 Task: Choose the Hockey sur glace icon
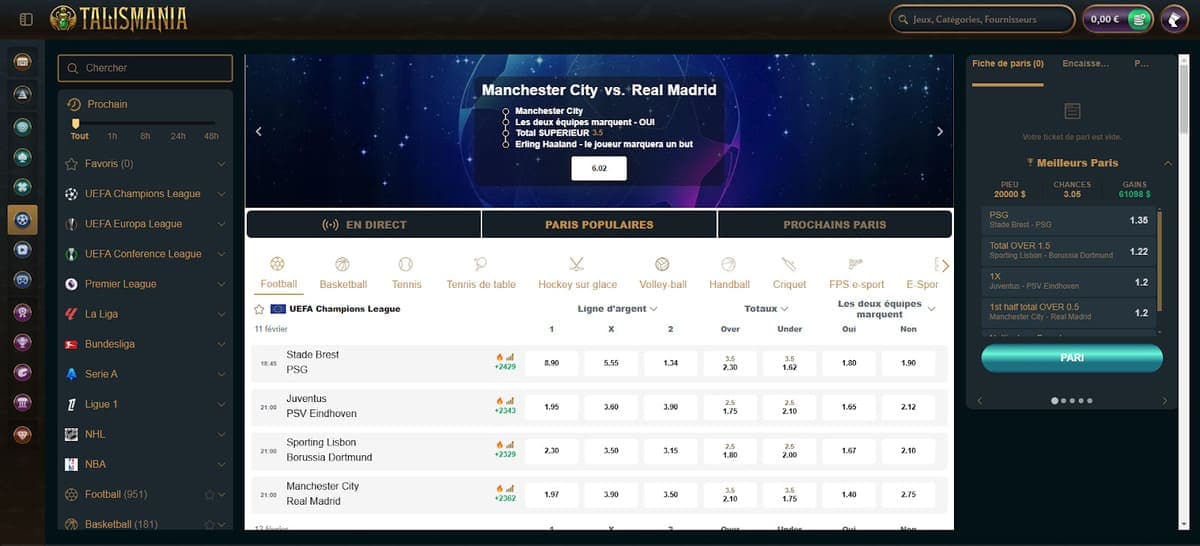point(577,265)
